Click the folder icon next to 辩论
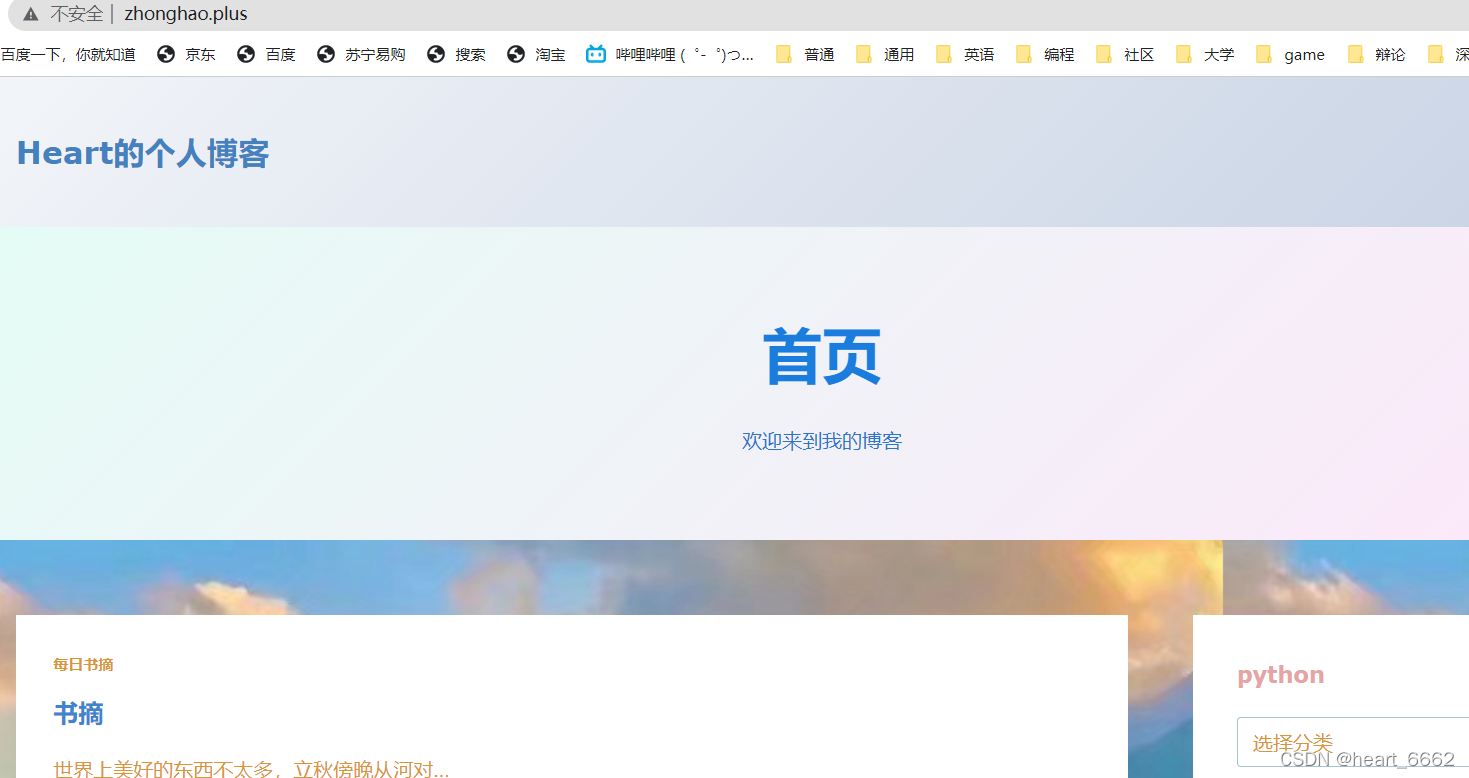 click(x=1356, y=54)
